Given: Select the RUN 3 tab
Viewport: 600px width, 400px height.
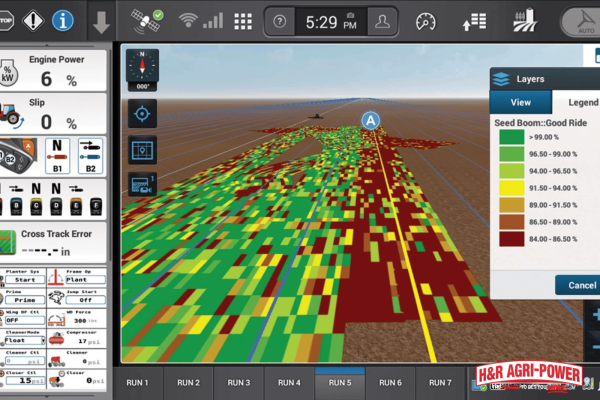Looking at the screenshot, I should [x=239, y=383].
